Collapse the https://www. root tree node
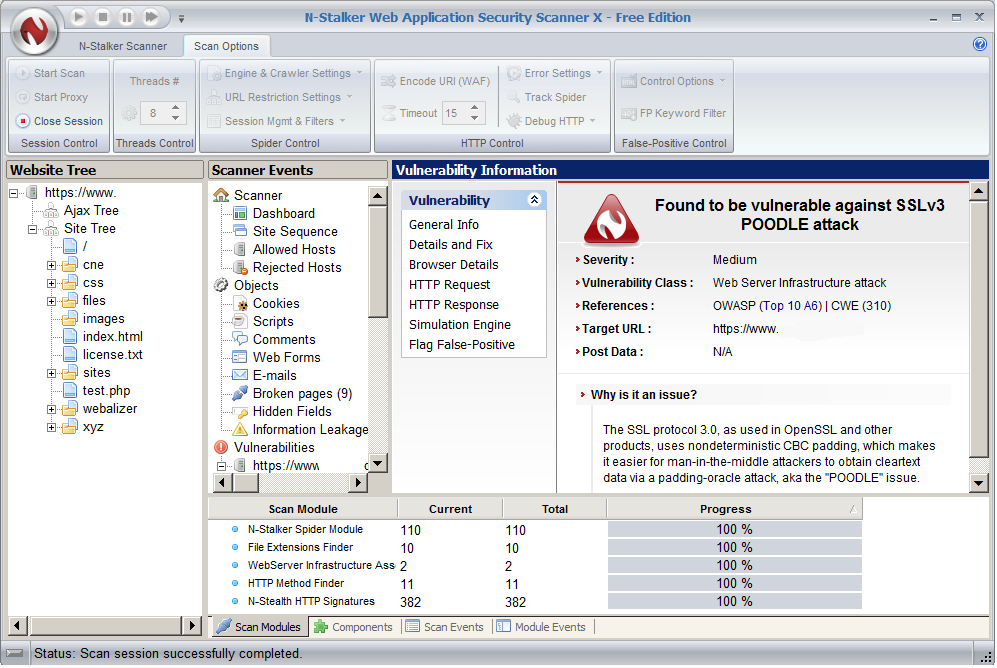Viewport: 997px width, 668px height. pyautogui.click(x=13, y=193)
